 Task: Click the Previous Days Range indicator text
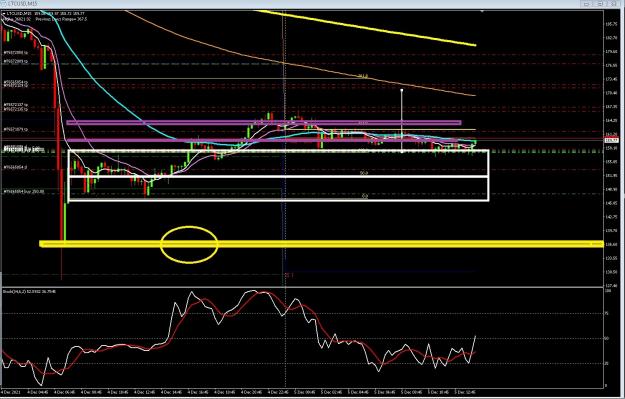point(61,19)
